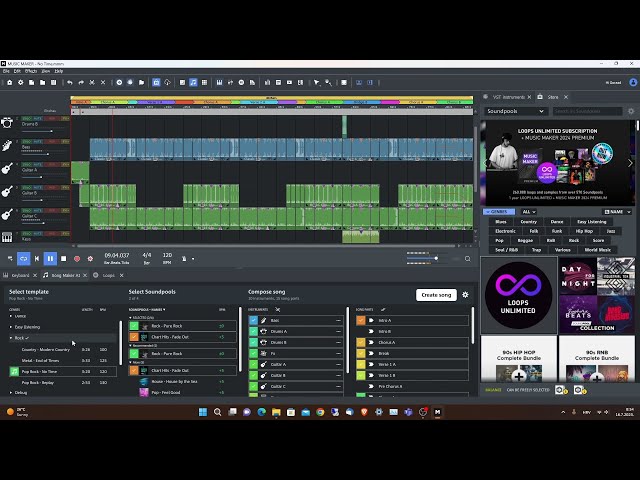
Task: Select the Soul / R&B genre button
Action: pos(507,250)
